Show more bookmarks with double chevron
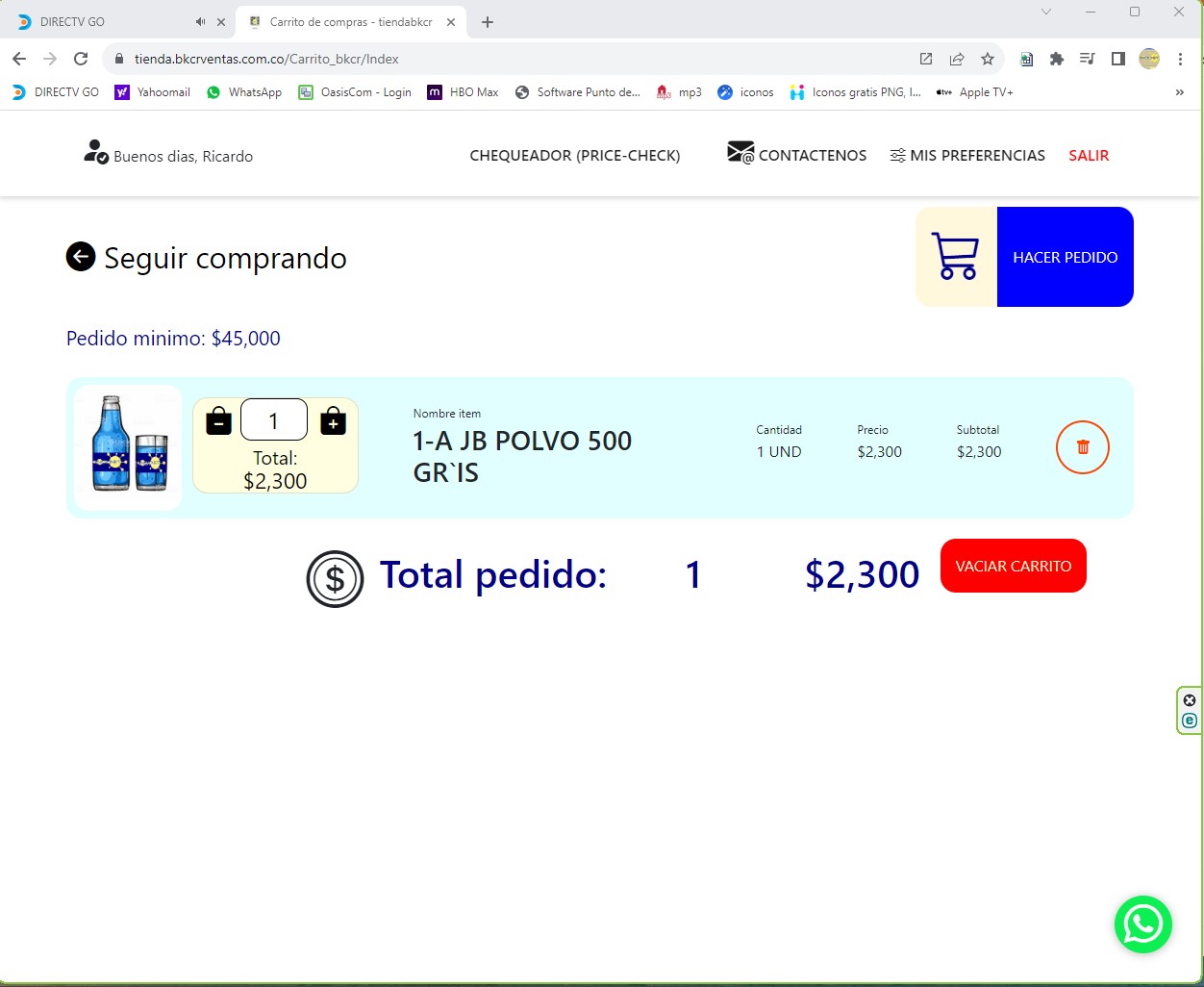Image resolution: width=1204 pixels, height=987 pixels. tap(1180, 92)
